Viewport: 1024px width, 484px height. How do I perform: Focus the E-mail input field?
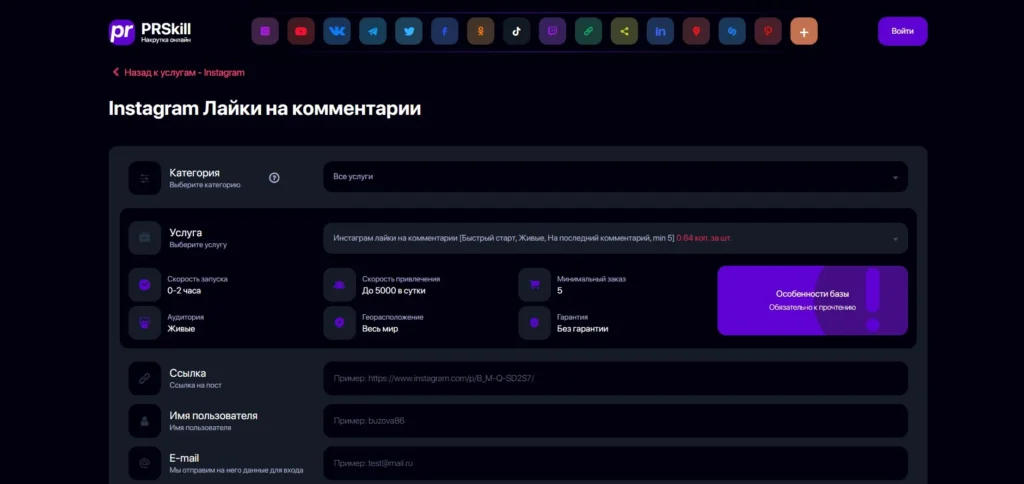point(615,463)
